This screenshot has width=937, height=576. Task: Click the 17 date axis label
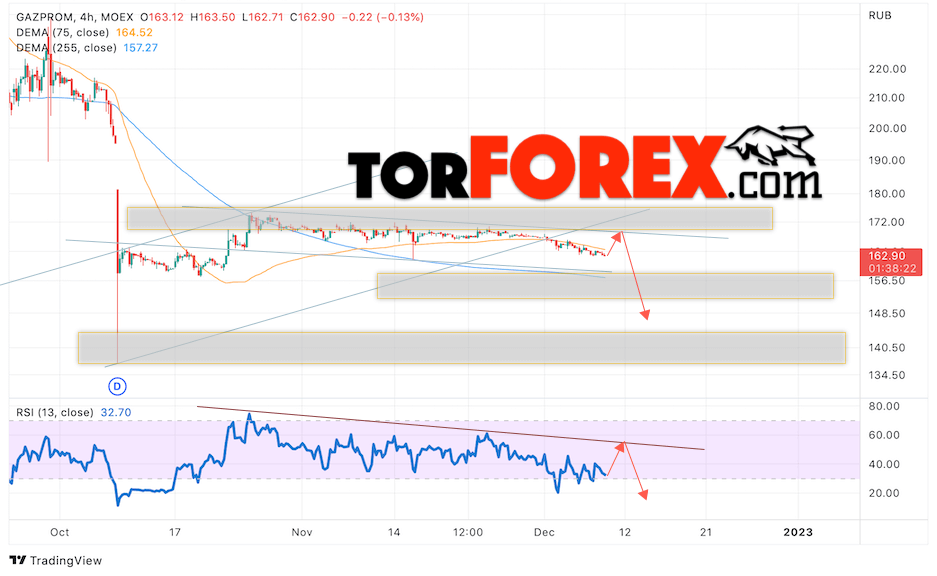pos(174,532)
